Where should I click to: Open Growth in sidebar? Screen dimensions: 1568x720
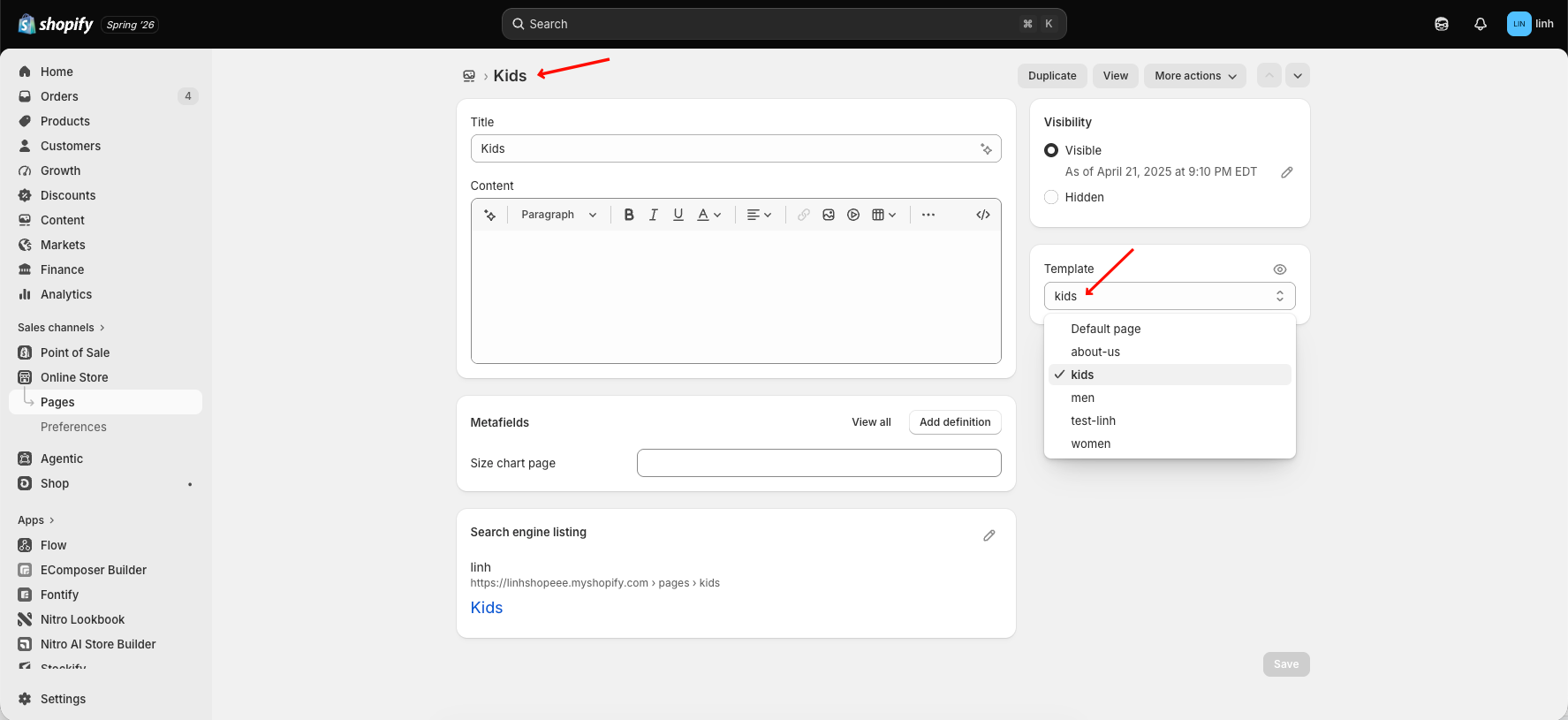pos(106,171)
